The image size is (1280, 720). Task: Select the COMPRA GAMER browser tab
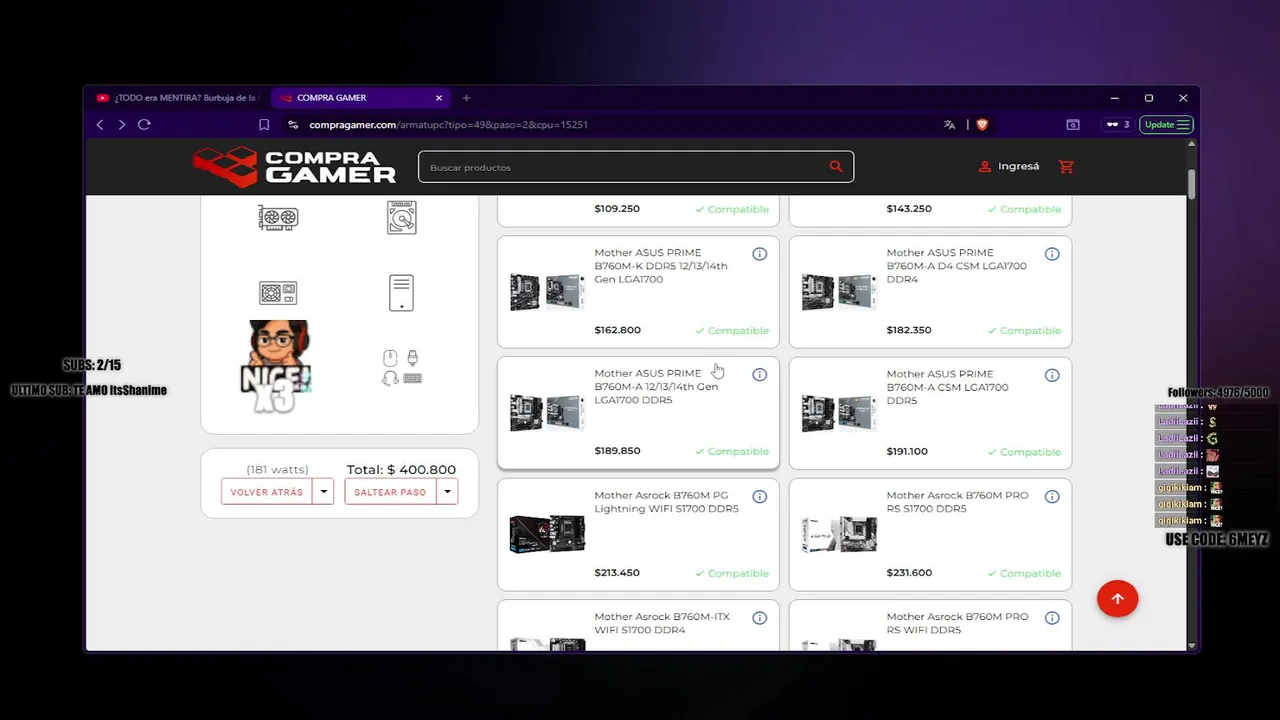point(362,98)
